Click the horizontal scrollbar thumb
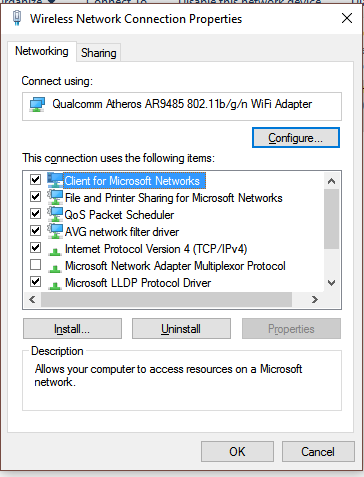The image size is (364, 477). coord(166,299)
